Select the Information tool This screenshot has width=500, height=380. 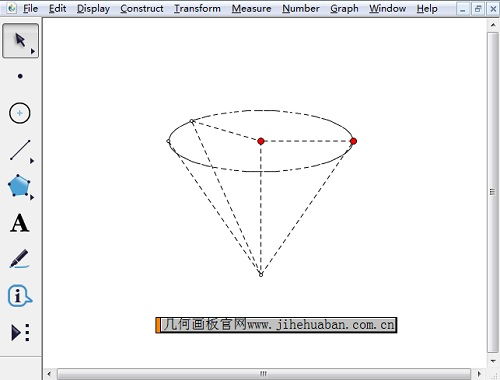pyautogui.click(x=19, y=296)
